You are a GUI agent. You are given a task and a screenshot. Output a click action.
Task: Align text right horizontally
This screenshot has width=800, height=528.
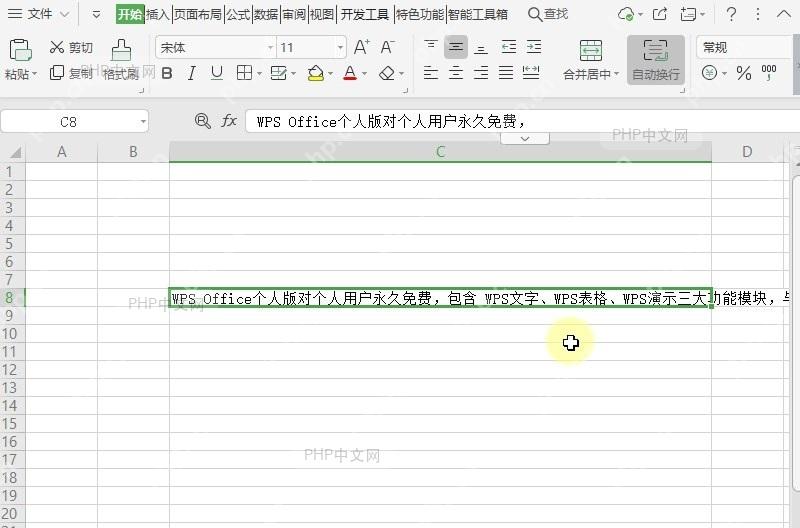(x=481, y=73)
